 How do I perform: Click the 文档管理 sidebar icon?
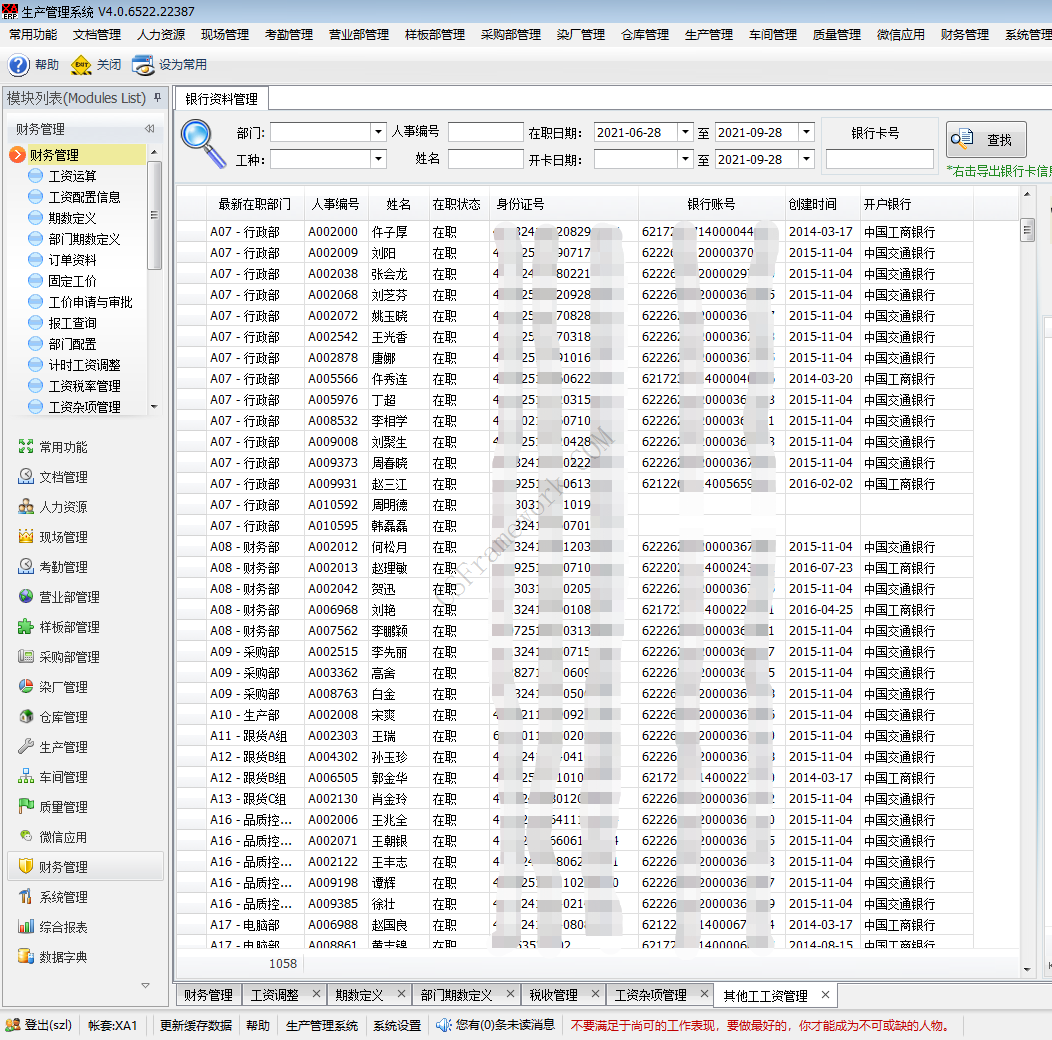tap(25, 476)
